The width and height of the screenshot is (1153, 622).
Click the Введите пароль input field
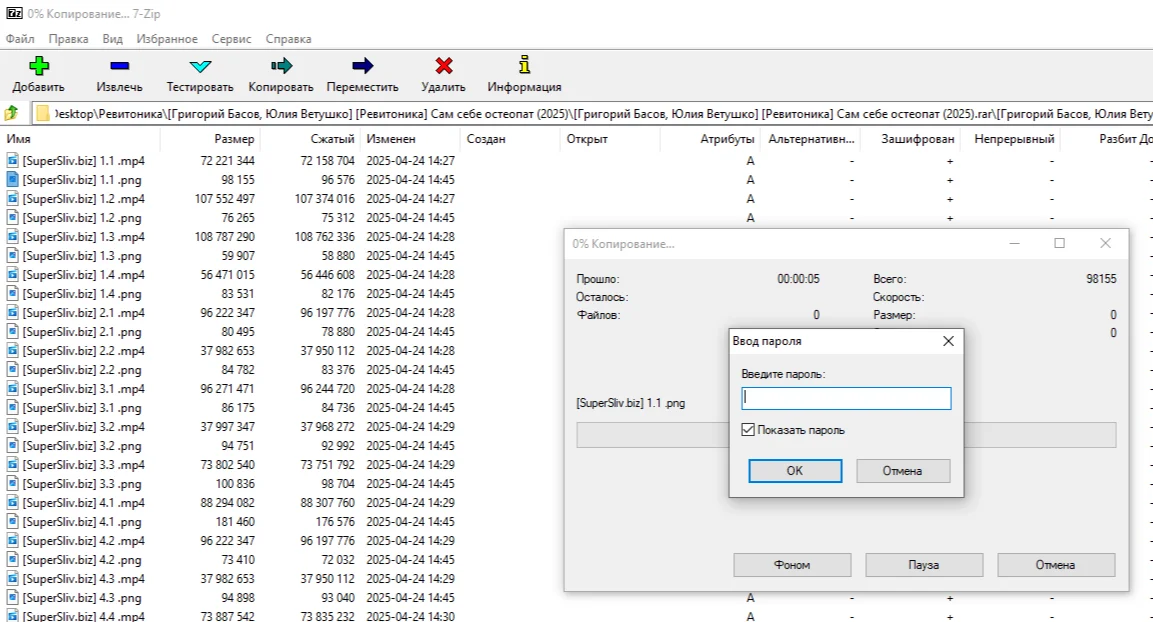pos(845,399)
